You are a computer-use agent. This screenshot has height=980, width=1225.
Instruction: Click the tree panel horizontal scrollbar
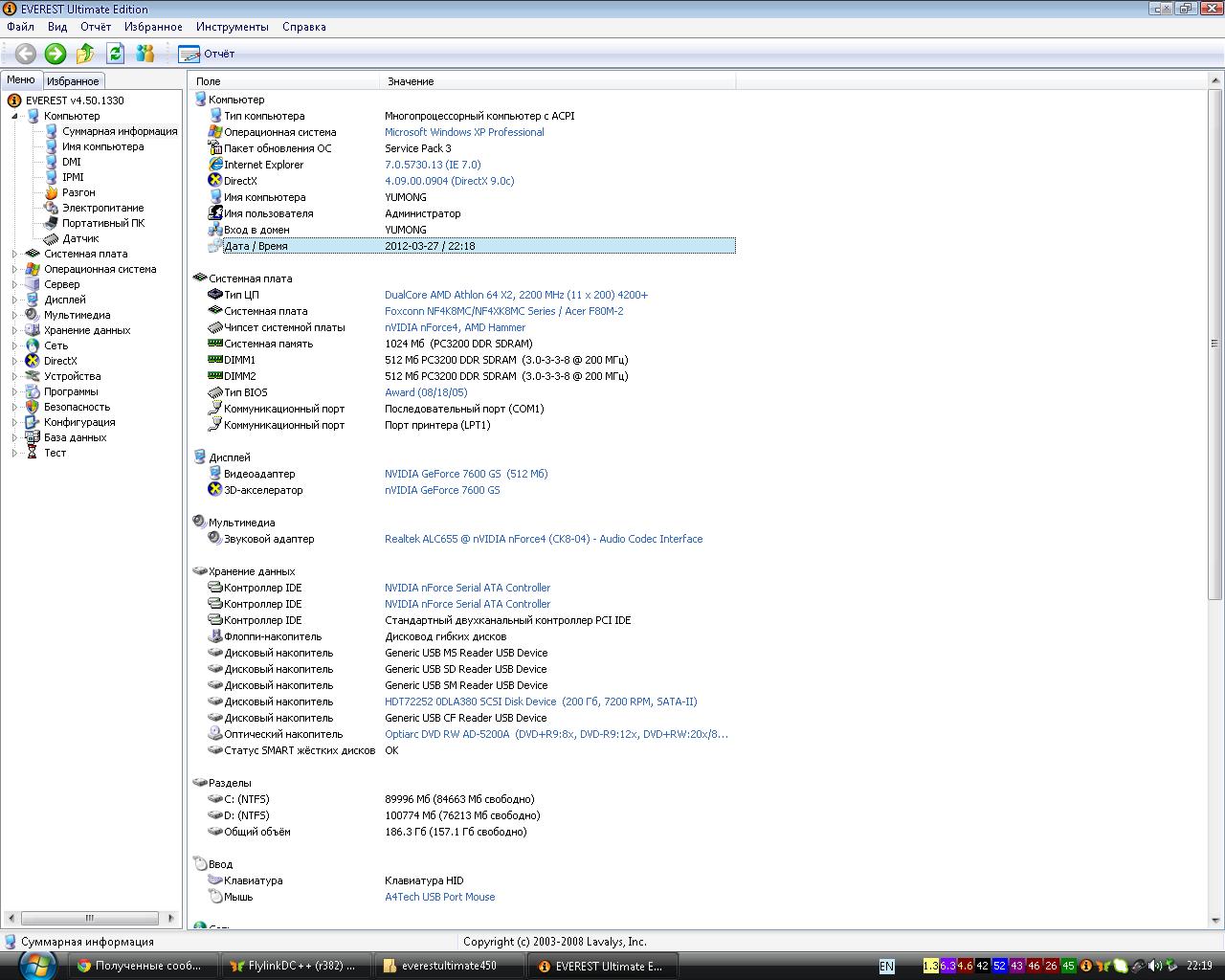click(x=90, y=918)
